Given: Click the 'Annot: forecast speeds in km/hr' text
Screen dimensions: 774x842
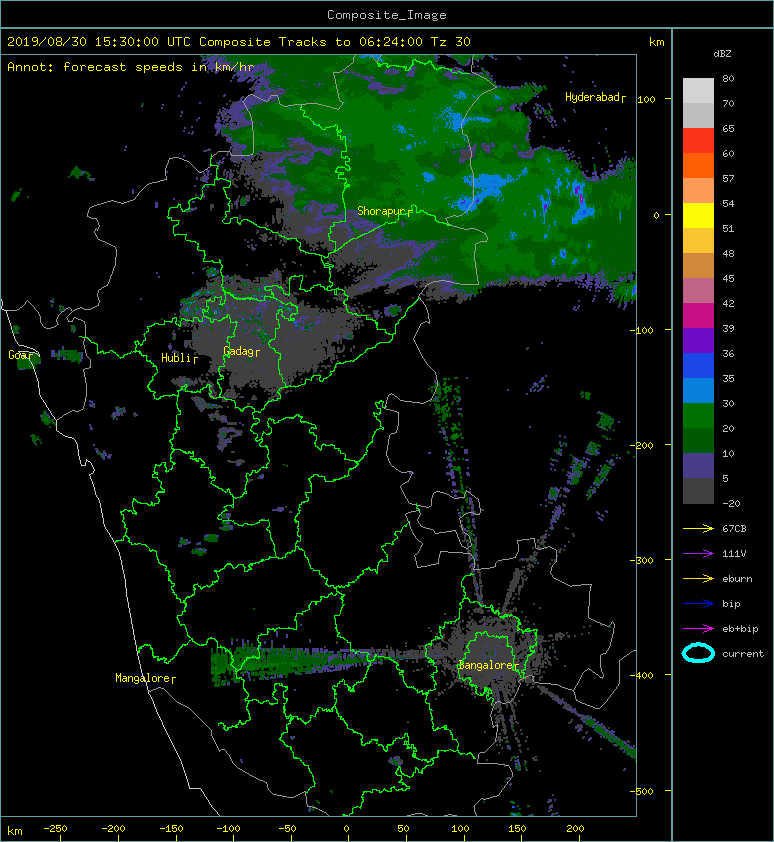Looking at the screenshot, I should pos(131,67).
